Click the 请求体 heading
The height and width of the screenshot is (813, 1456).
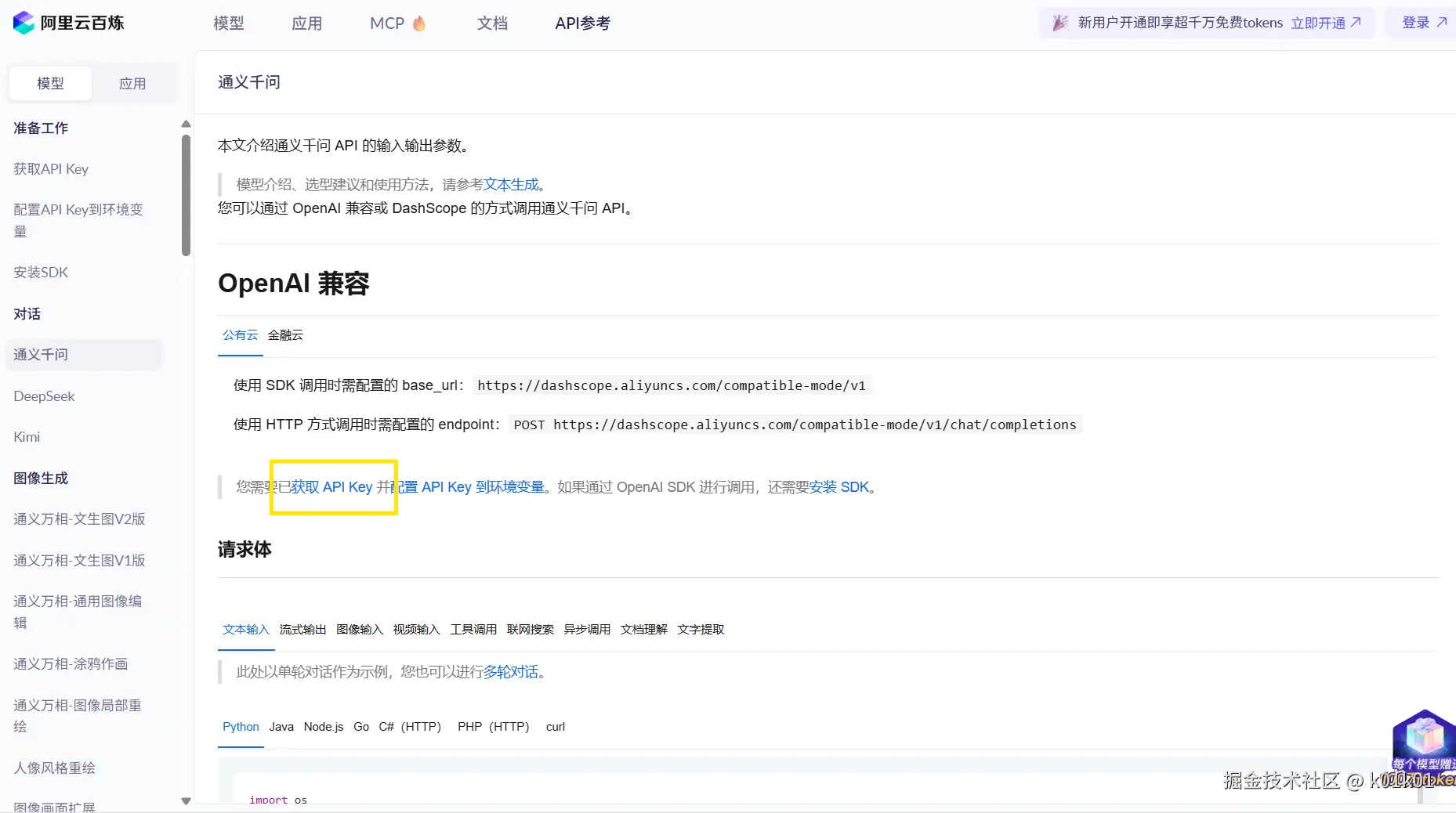[x=244, y=550]
